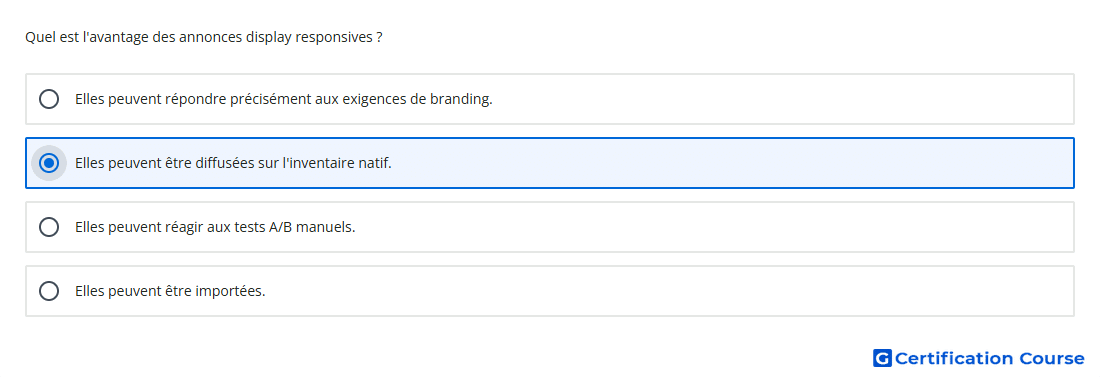Screen dimensions: 1100x377
Task: Click the selected 'inventaire natif' radio button
Action: 49,163
